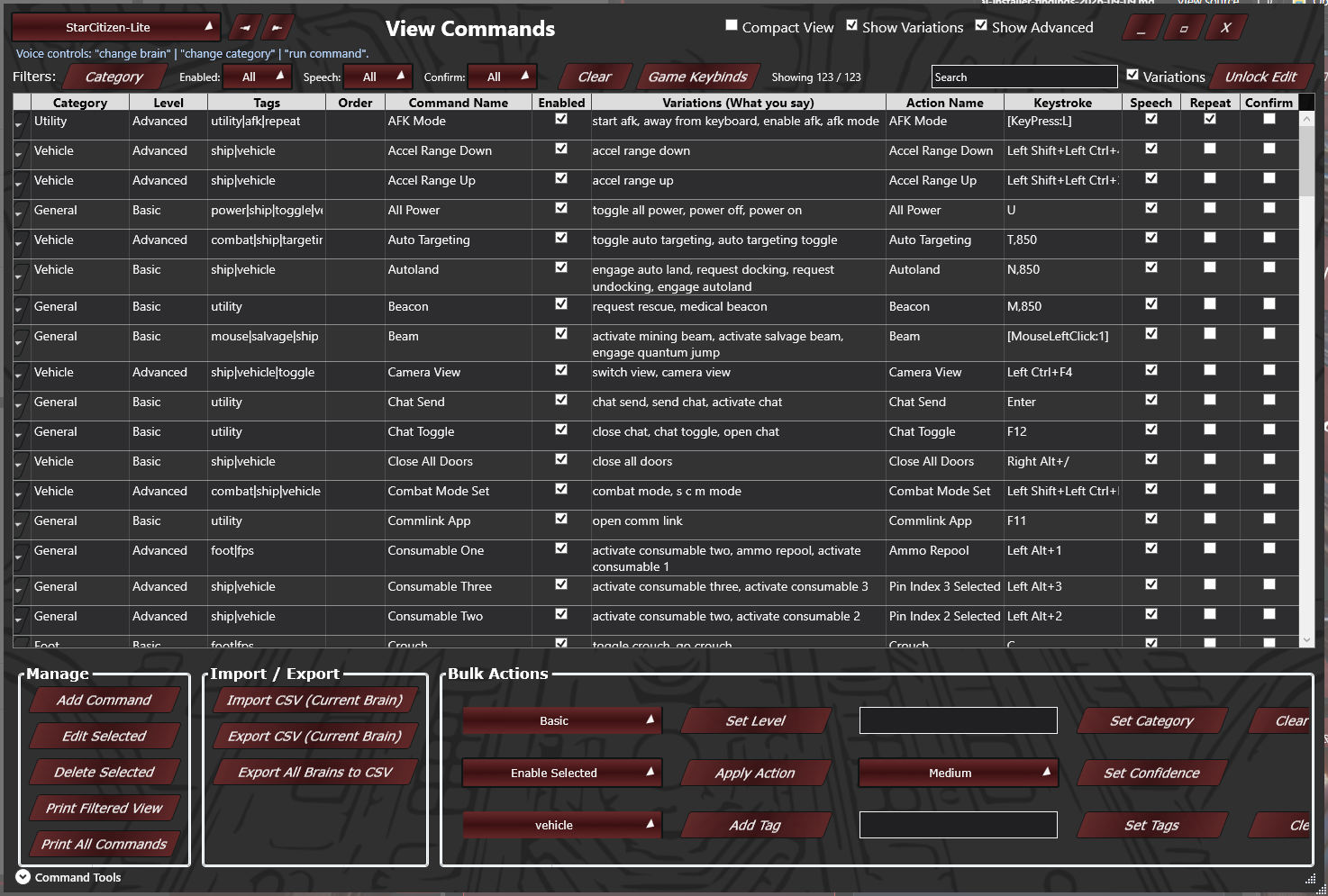
Task: Open the Confirm filter dropdown
Action: [x=503, y=77]
